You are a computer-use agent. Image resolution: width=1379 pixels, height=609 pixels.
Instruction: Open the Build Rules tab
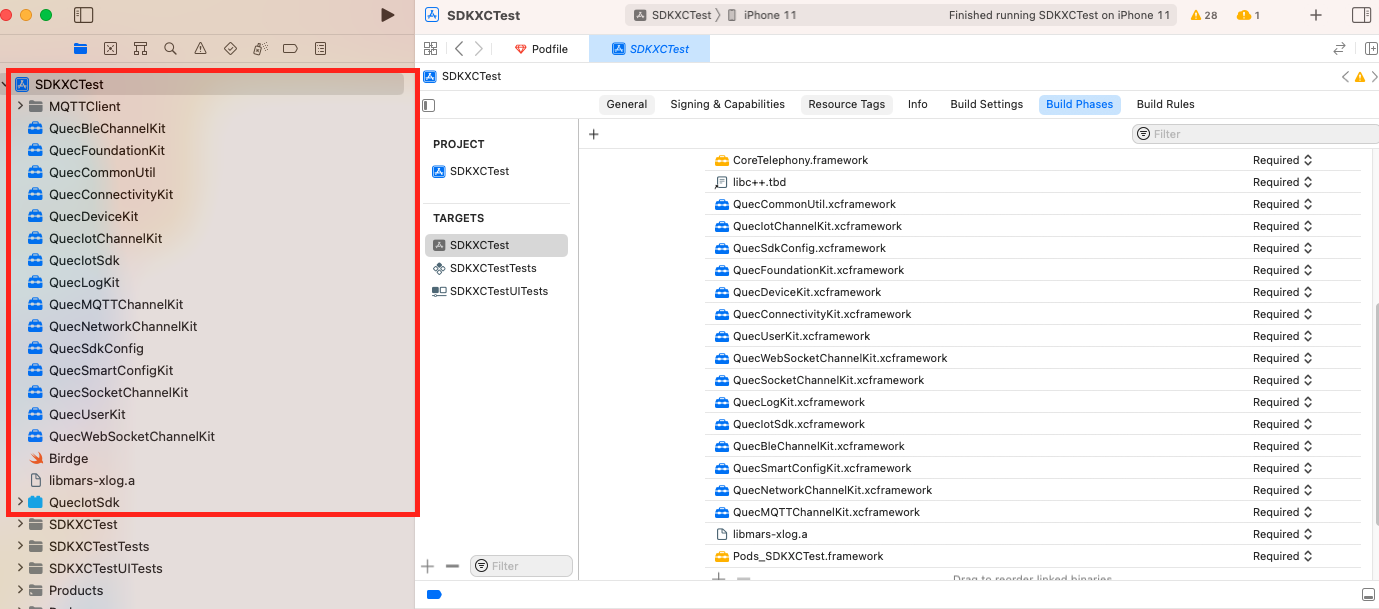[1165, 104]
